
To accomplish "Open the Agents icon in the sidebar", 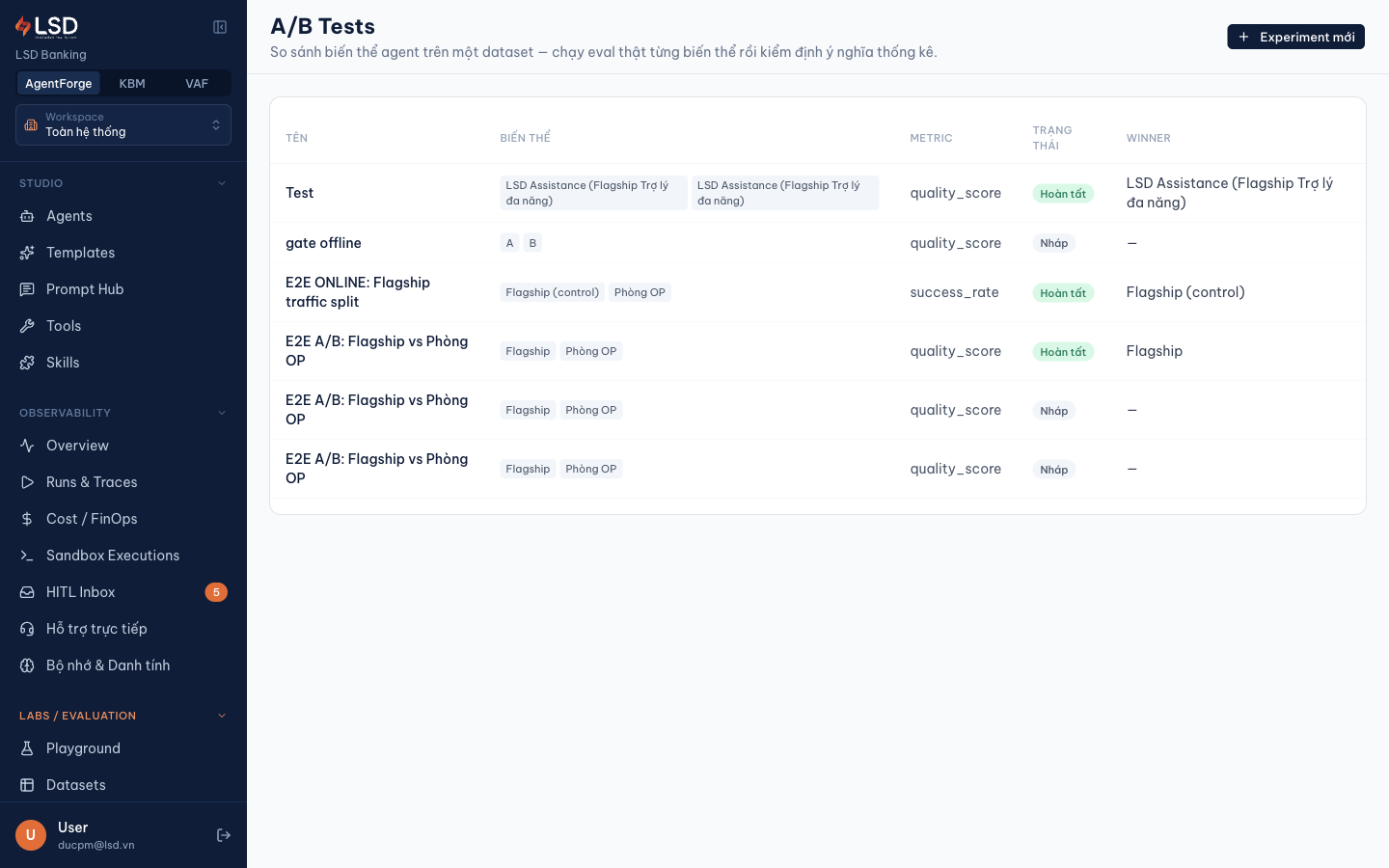I will coord(27,216).
